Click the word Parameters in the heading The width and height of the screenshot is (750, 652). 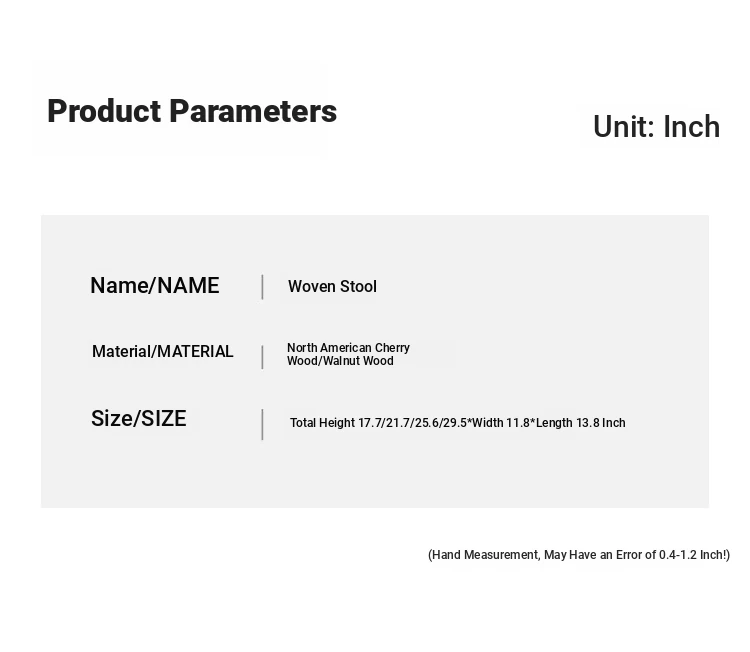tap(253, 111)
